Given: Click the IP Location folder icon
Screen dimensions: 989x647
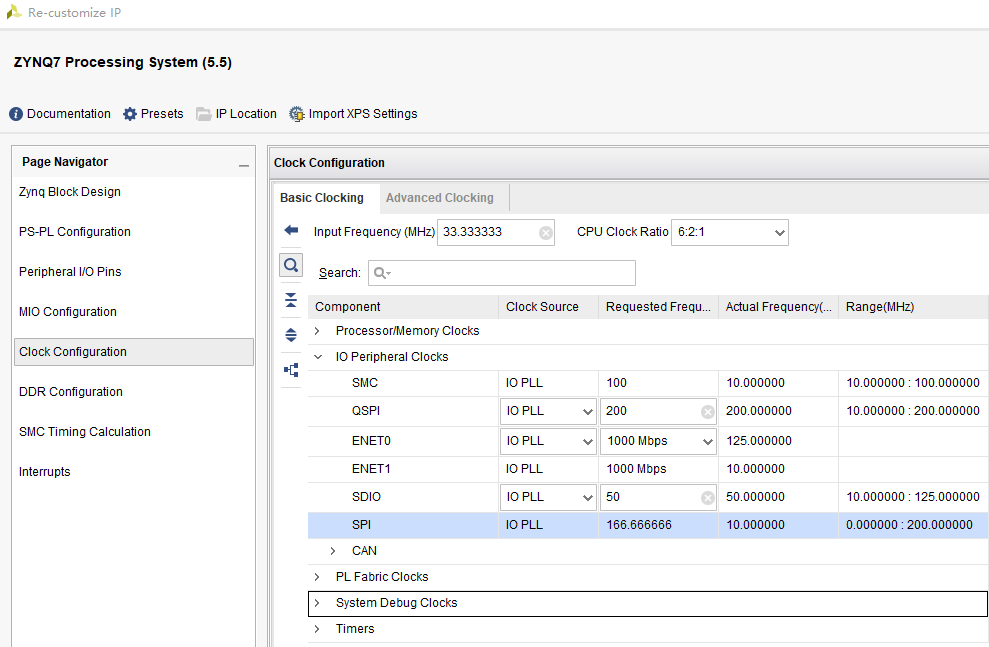Looking at the screenshot, I should (x=204, y=114).
